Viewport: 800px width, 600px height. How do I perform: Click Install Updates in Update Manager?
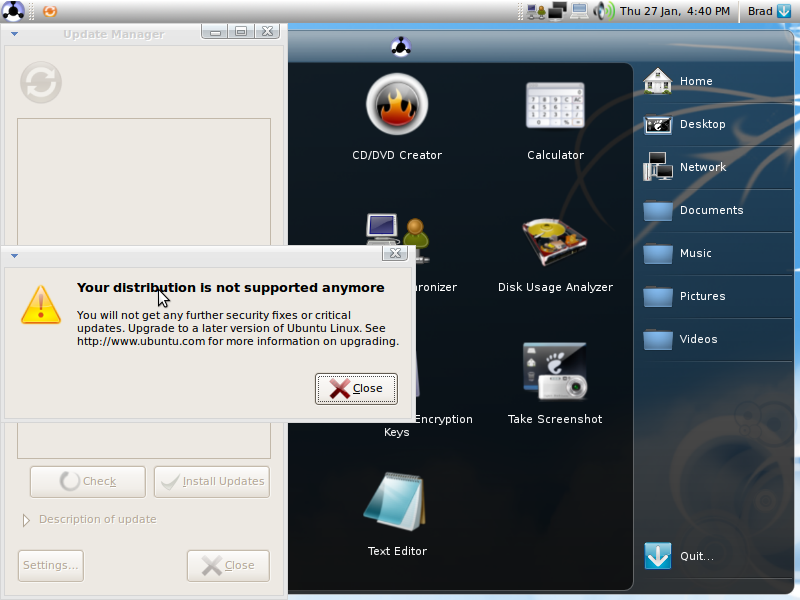coord(212,482)
